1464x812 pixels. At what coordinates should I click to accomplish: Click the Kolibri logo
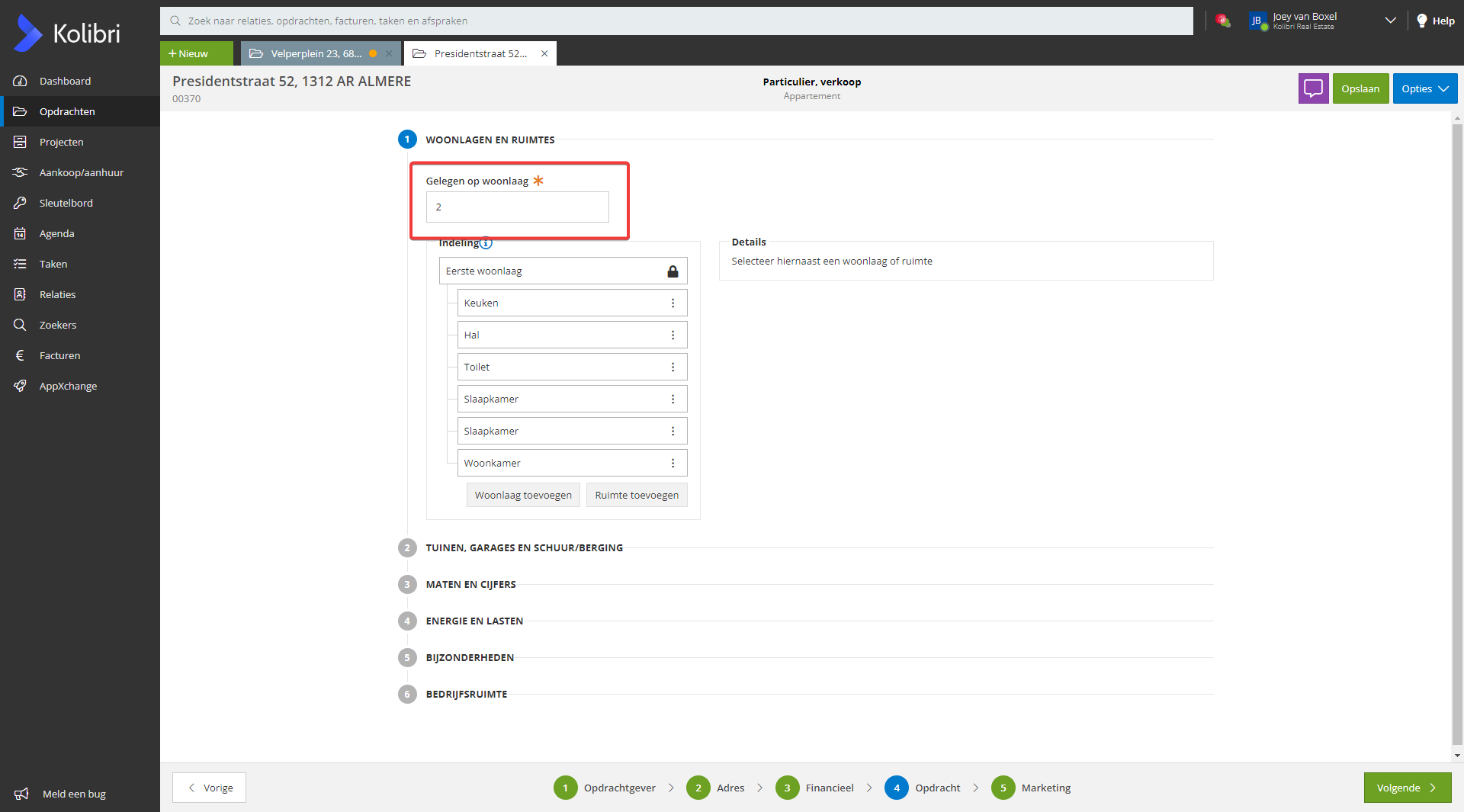(67, 33)
